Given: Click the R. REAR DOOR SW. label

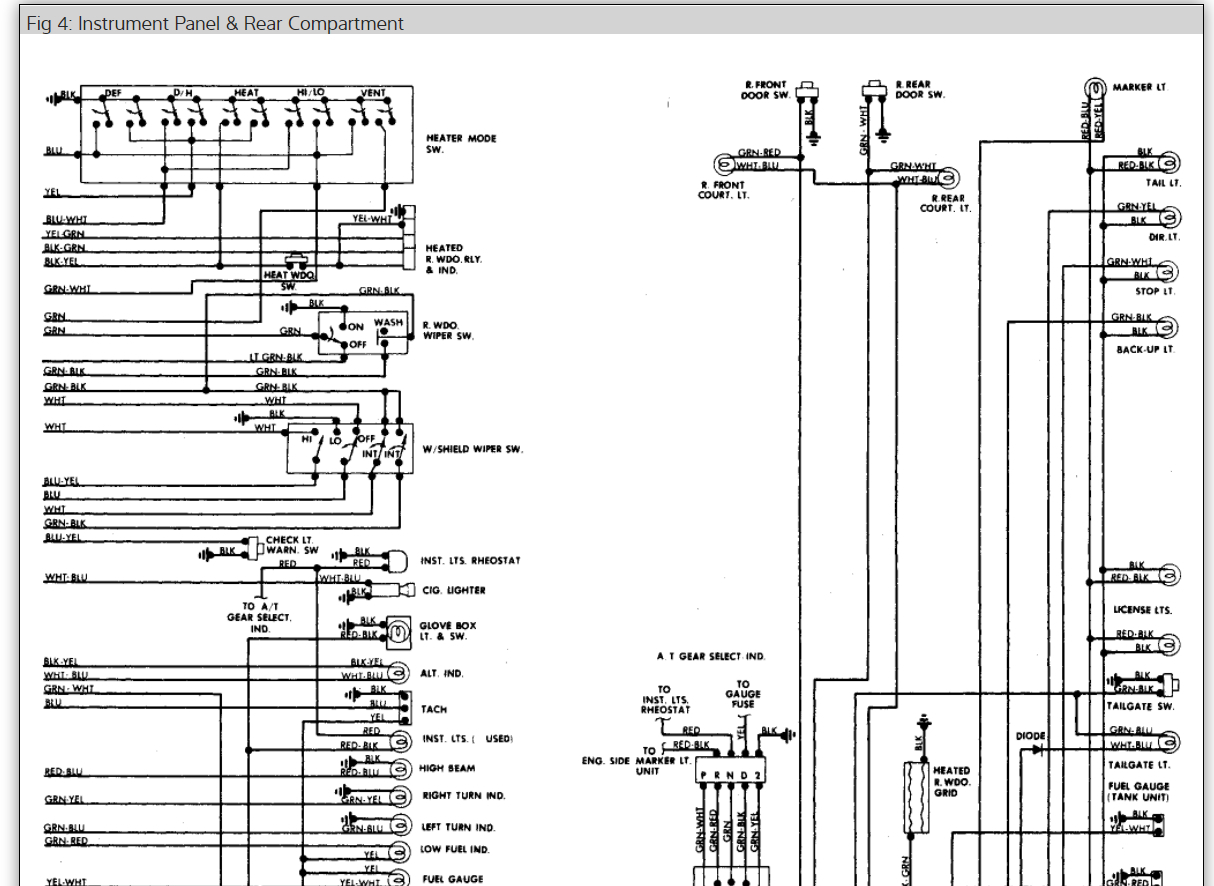Looking at the screenshot, I should pyautogui.click(x=920, y=90).
